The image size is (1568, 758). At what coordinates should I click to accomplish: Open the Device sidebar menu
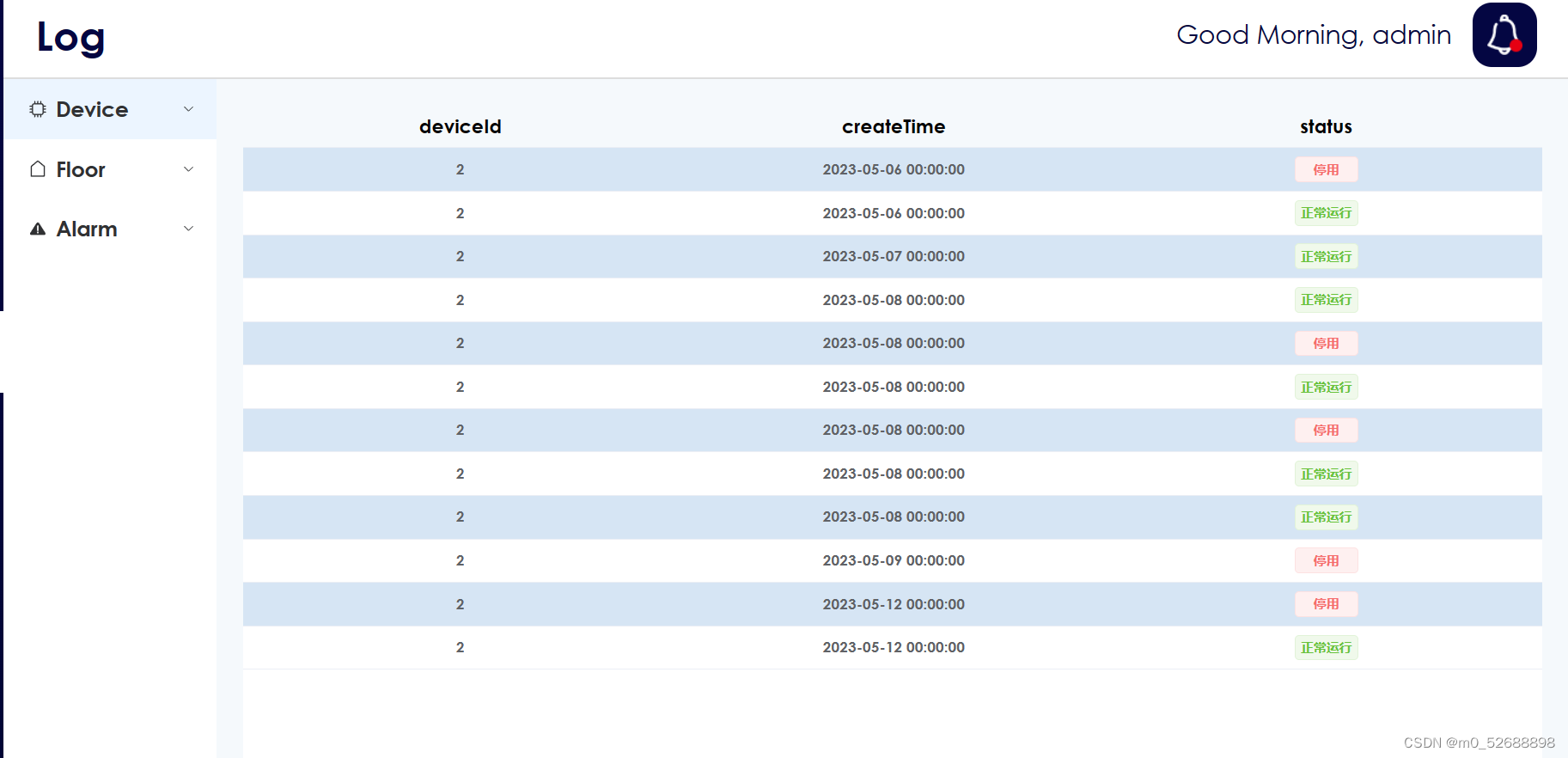coord(110,109)
